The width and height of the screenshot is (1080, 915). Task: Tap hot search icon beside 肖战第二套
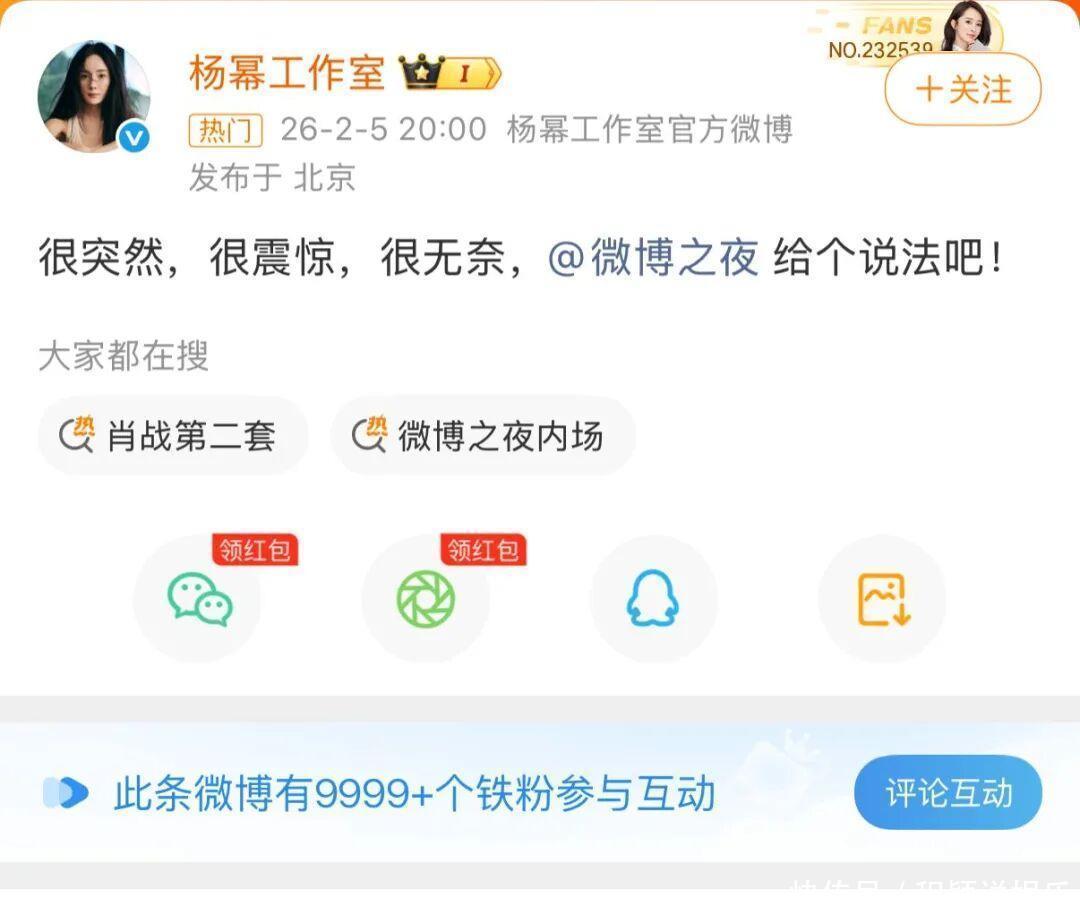pos(76,435)
